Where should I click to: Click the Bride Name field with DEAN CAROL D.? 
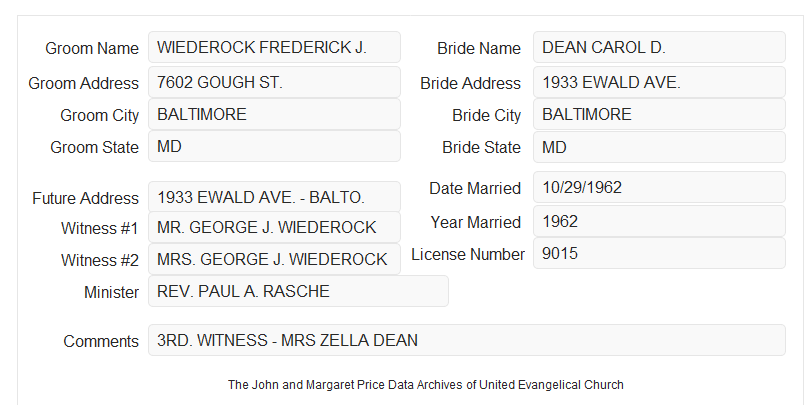659,47
